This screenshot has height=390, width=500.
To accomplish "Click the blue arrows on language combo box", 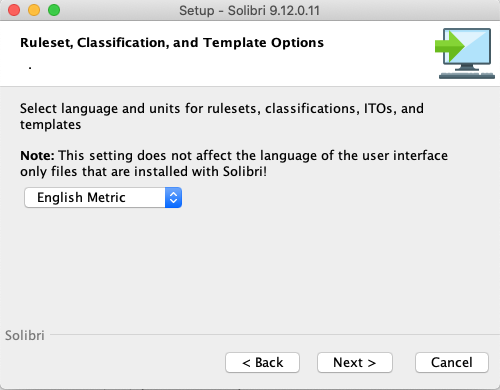I will [x=173, y=197].
